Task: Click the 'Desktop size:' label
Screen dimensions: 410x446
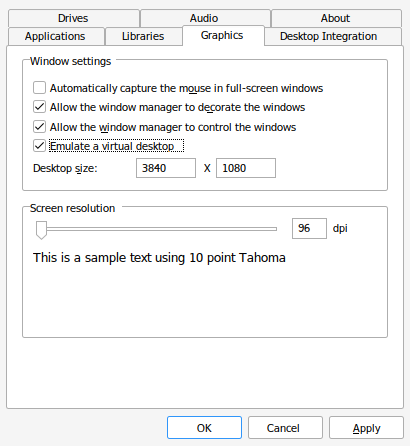Action: pyautogui.click(x=65, y=168)
